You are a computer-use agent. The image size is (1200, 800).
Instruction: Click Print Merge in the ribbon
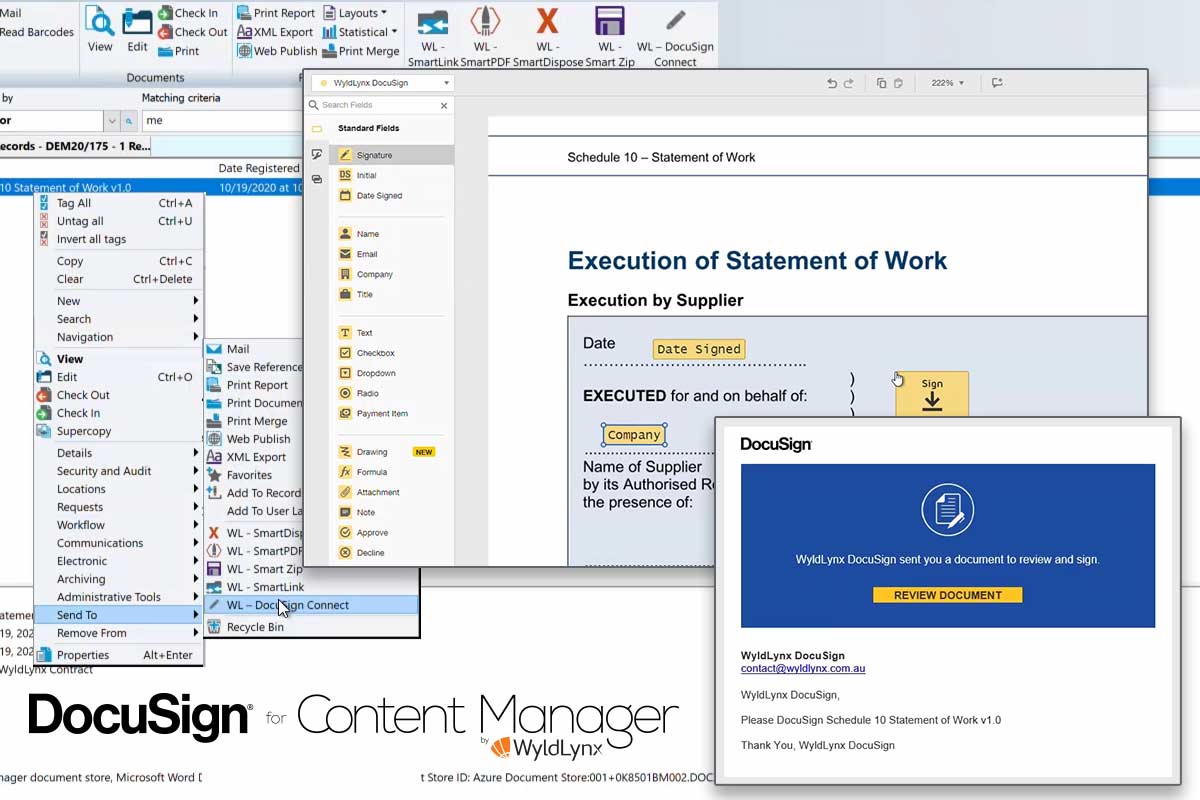point(360,51)
